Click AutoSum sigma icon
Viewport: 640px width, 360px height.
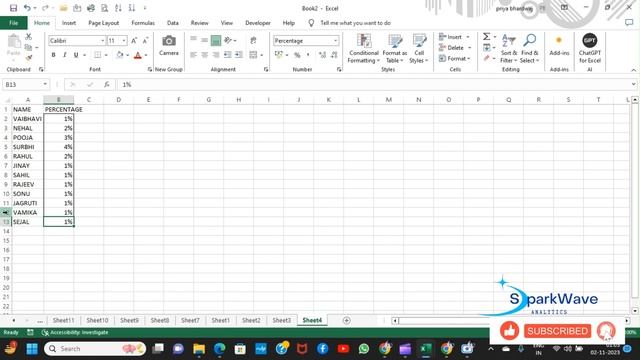point(487,37)
